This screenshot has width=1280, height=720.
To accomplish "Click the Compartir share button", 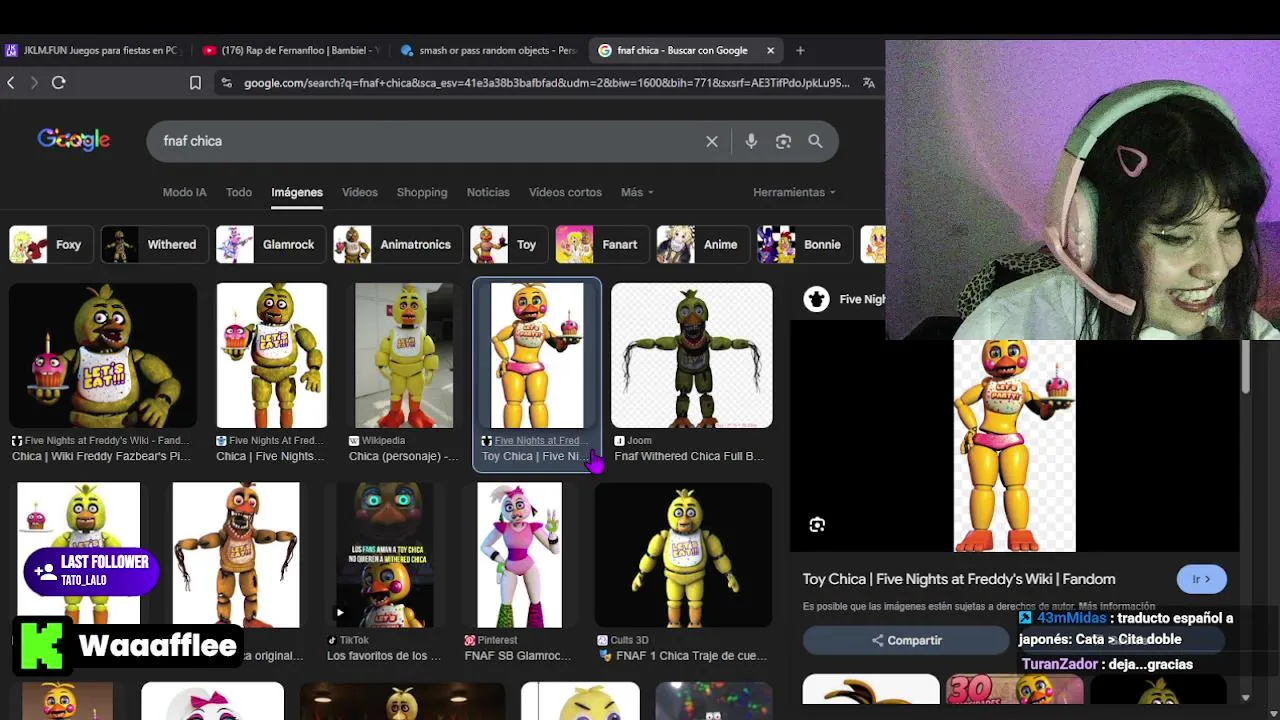I will coord(906,640).
